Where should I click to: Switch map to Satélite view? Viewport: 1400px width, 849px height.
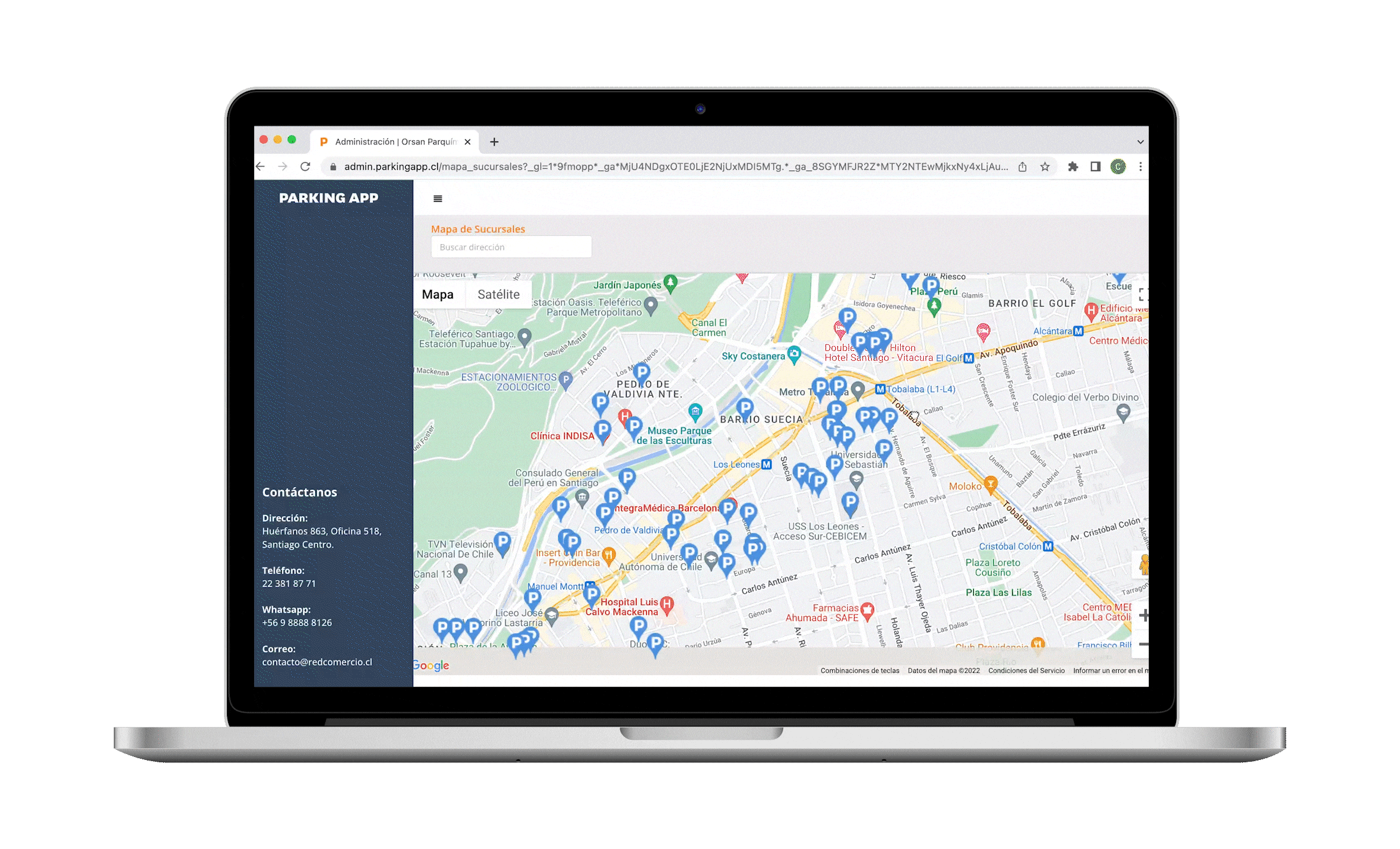(x=499, y=294)
